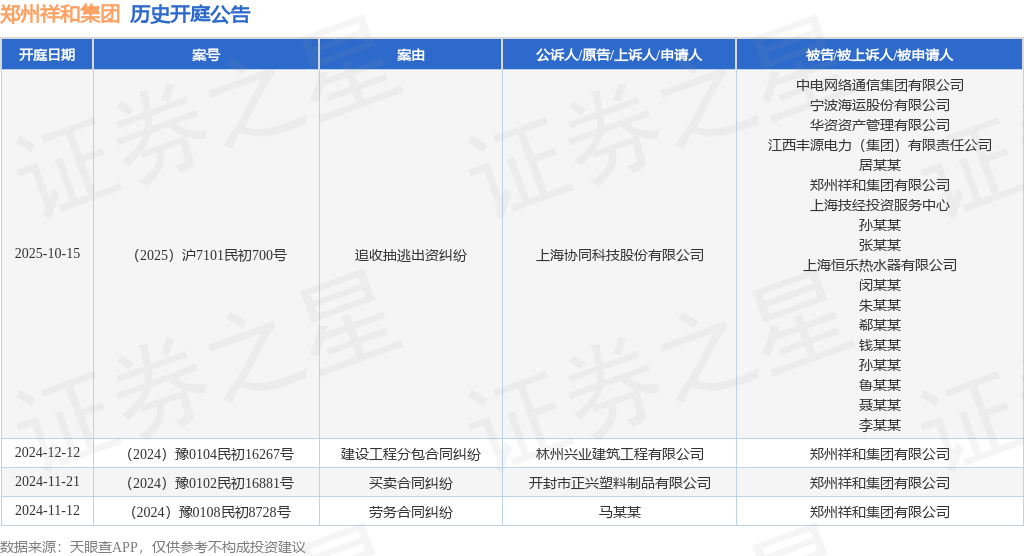1024x556 pixels.
Task: Click defendant 钱某某
Action: pos(880,345)
